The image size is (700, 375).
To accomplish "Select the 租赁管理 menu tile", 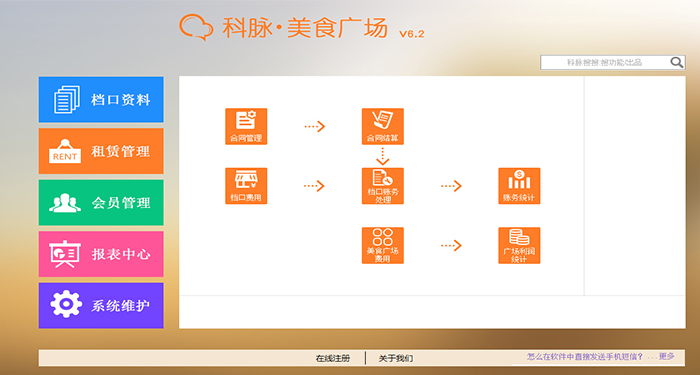I will point(101,151).
